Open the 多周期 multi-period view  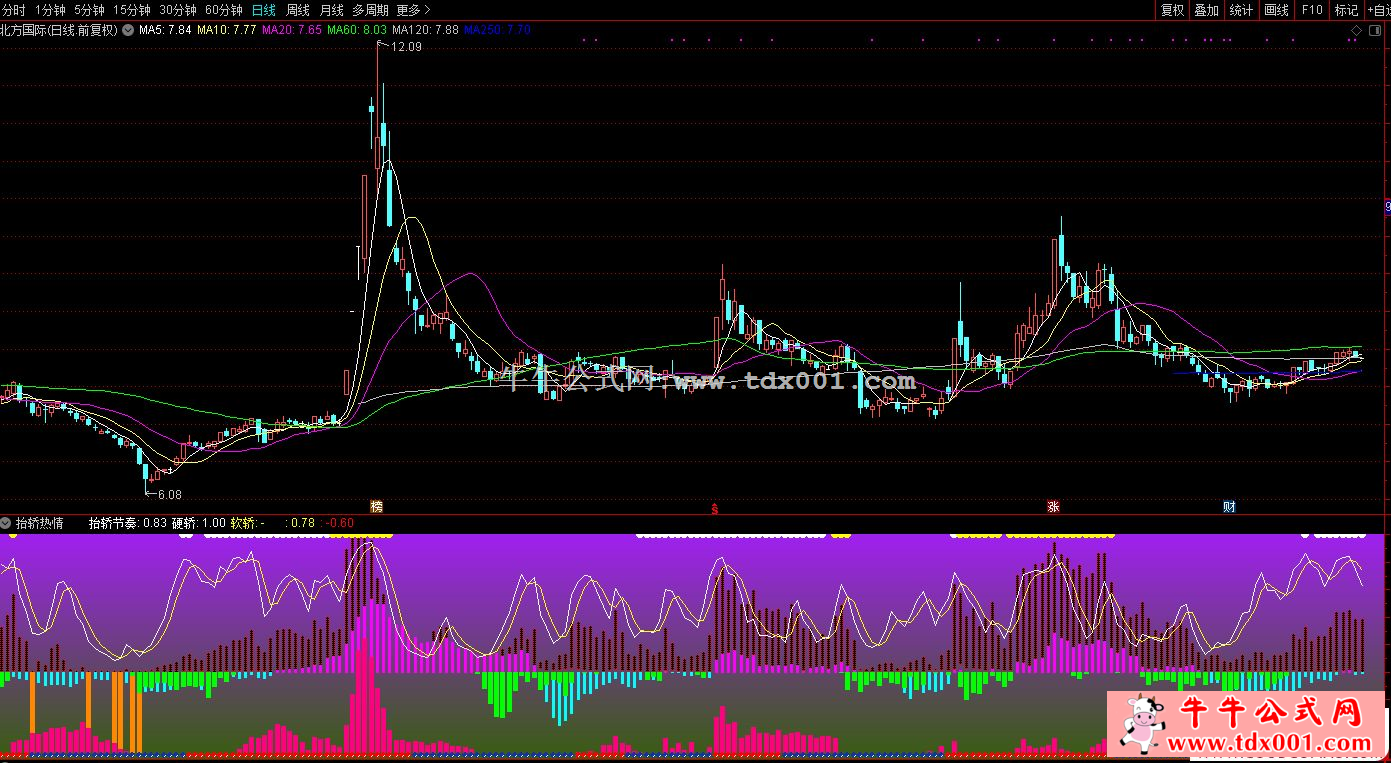click(370, 10)
